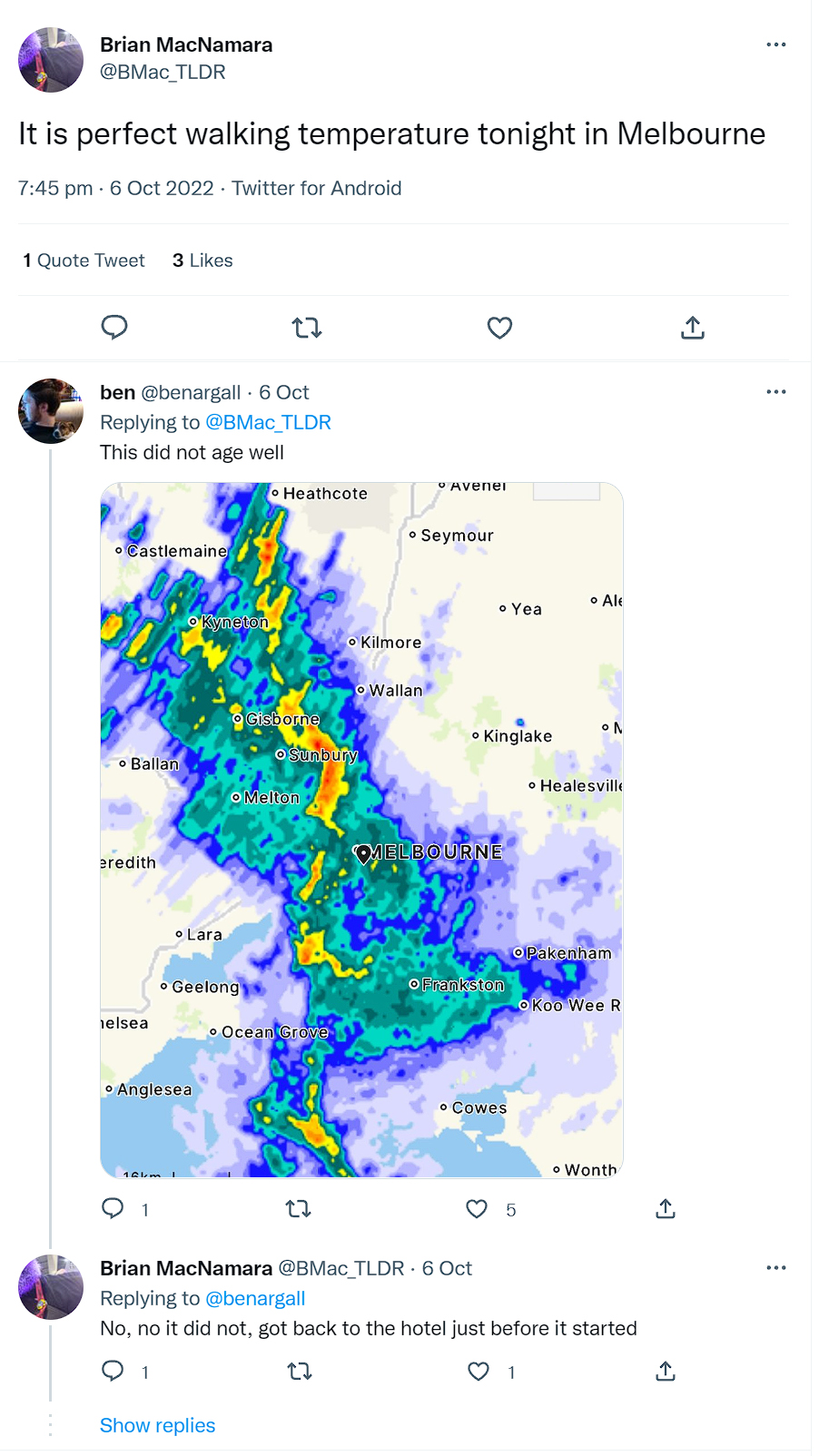The width and height of the screenshot is (819, 1456).
Task: Retweet the original Melbourne tweet
Action: [306, 328]
